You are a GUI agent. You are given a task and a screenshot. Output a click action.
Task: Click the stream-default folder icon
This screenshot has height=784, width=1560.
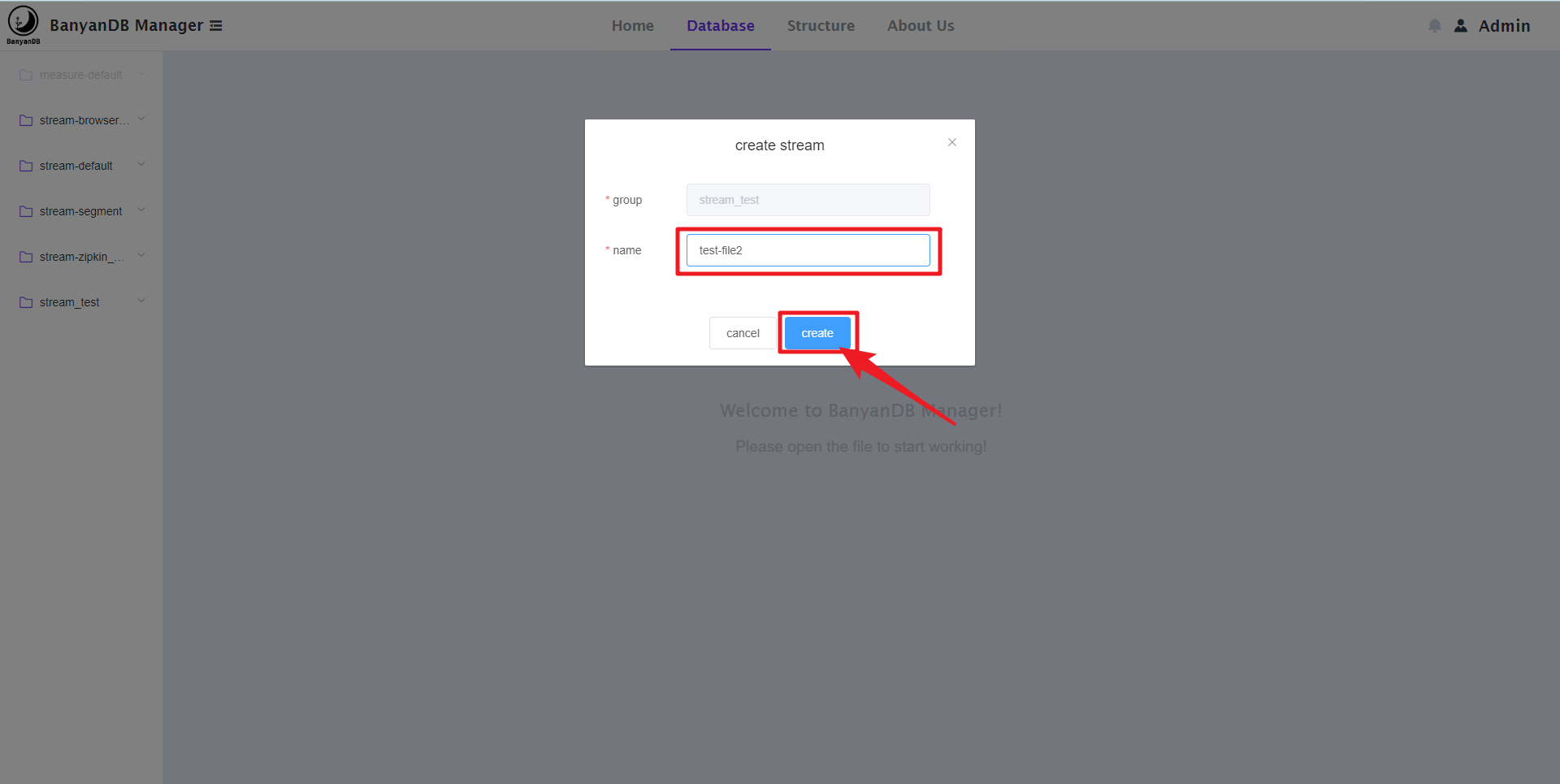(26, 166)
